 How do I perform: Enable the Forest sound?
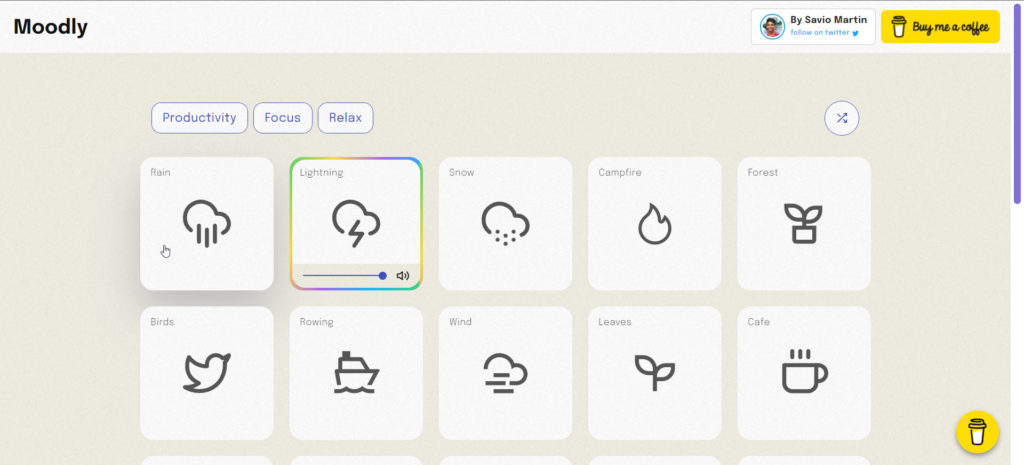pyautogui.click(x=804, y=223)
